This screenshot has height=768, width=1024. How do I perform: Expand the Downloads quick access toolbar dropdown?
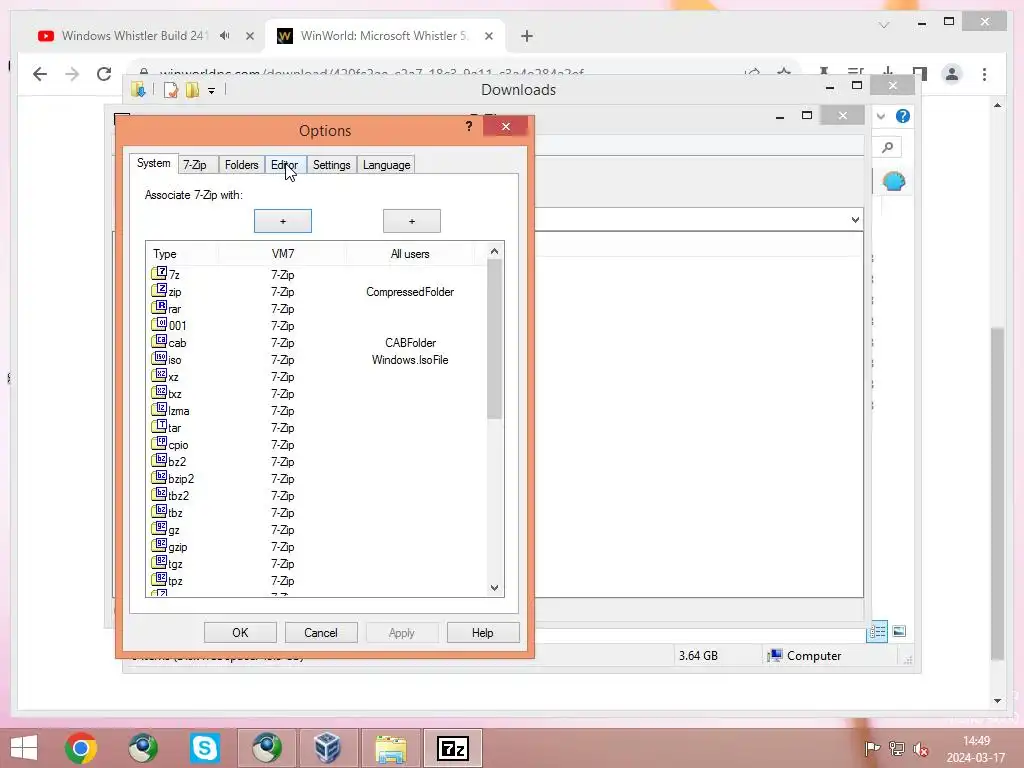pos(212,91)
